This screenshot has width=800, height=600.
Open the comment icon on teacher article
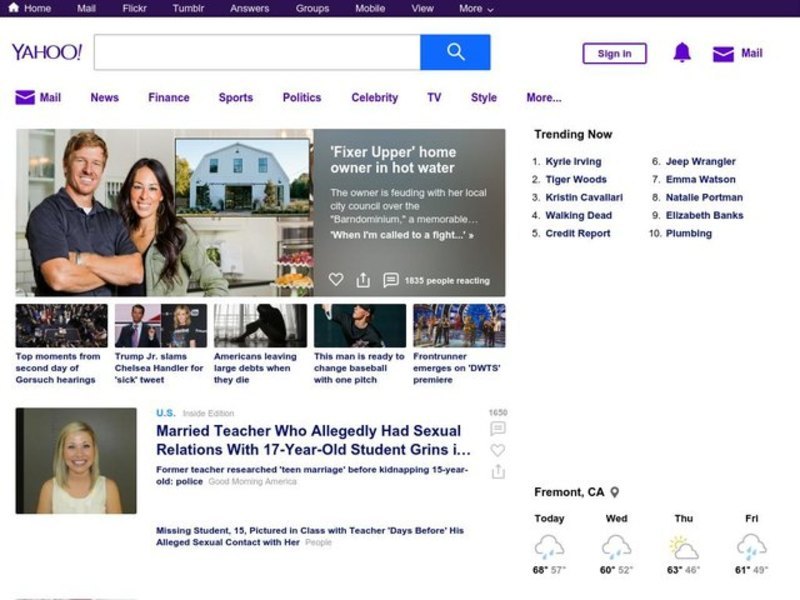pyautogui.click(x=498, y=429)
